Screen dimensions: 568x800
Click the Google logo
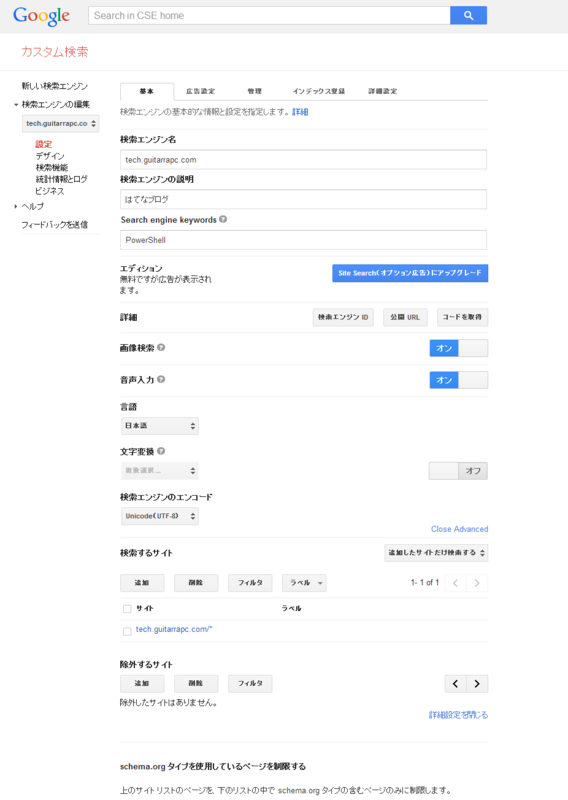[41, 16]
